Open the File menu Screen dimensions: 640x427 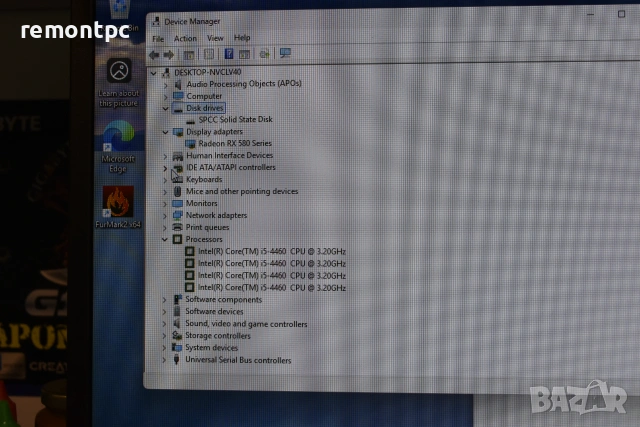coord(158,39)
